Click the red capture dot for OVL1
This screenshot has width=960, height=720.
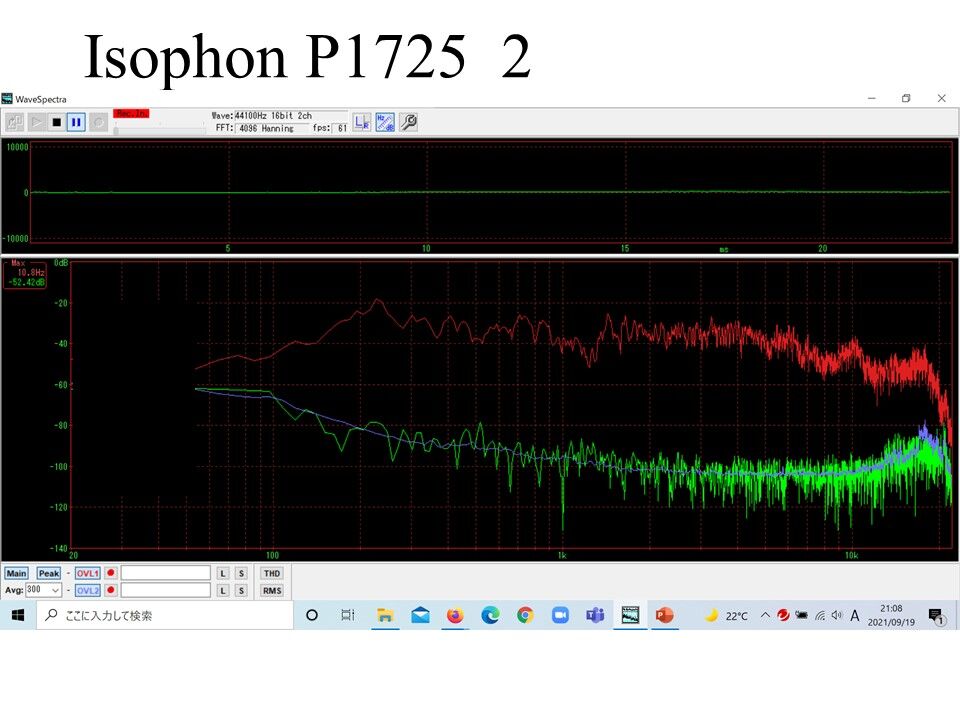pyautogui.click(x=111, y=573)
